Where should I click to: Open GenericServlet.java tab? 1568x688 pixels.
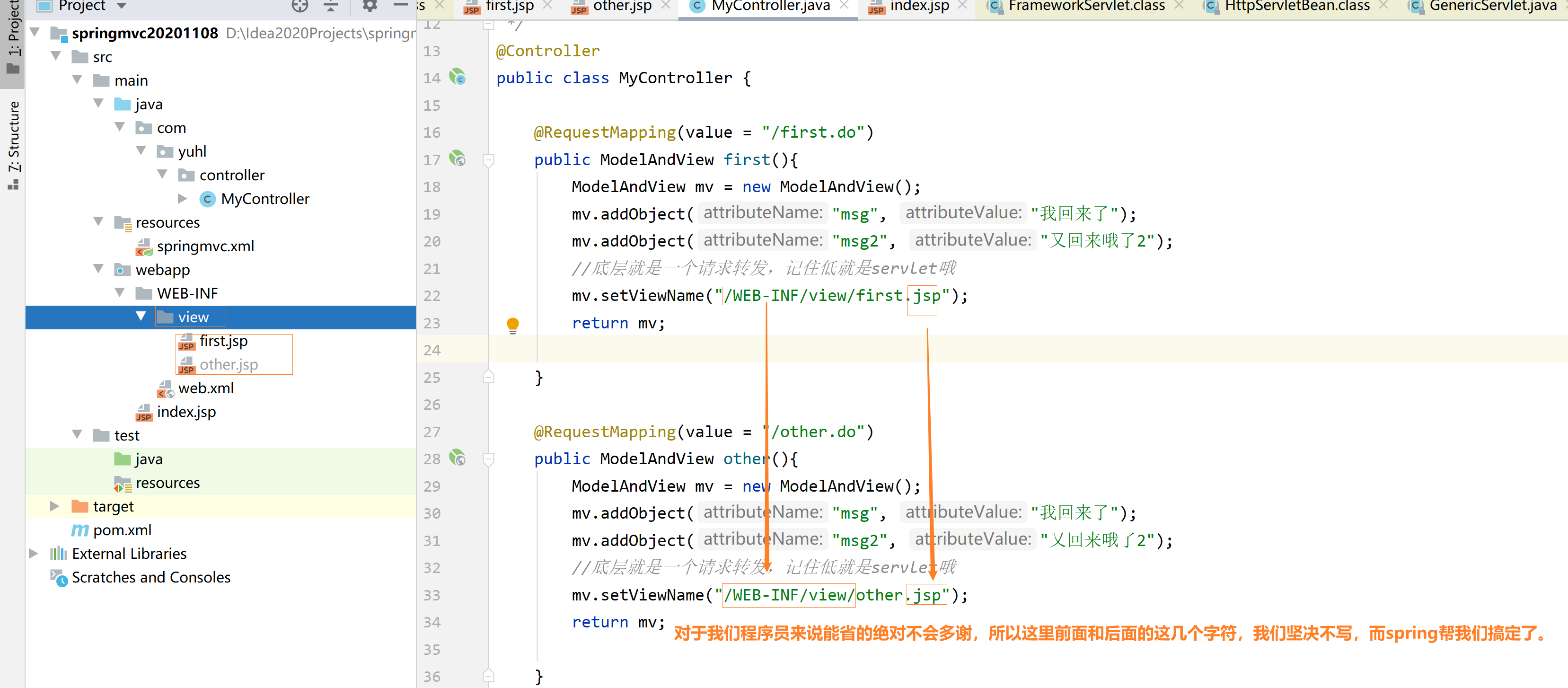pos(1492,6)
